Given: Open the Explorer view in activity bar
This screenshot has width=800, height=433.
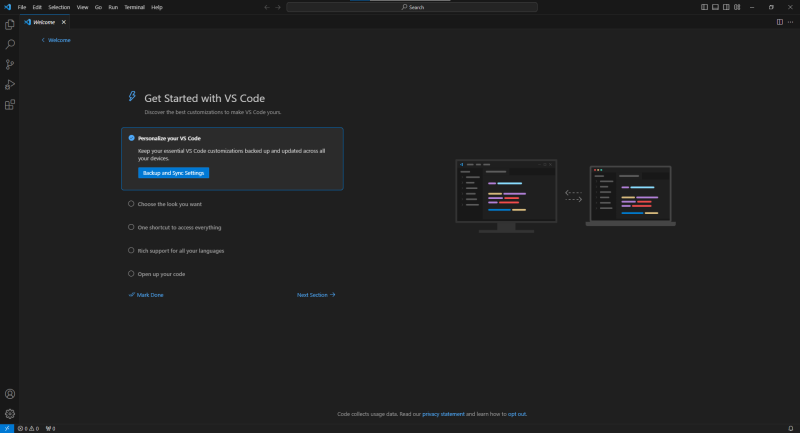Looking at the screenshot, I should point(10,24).
